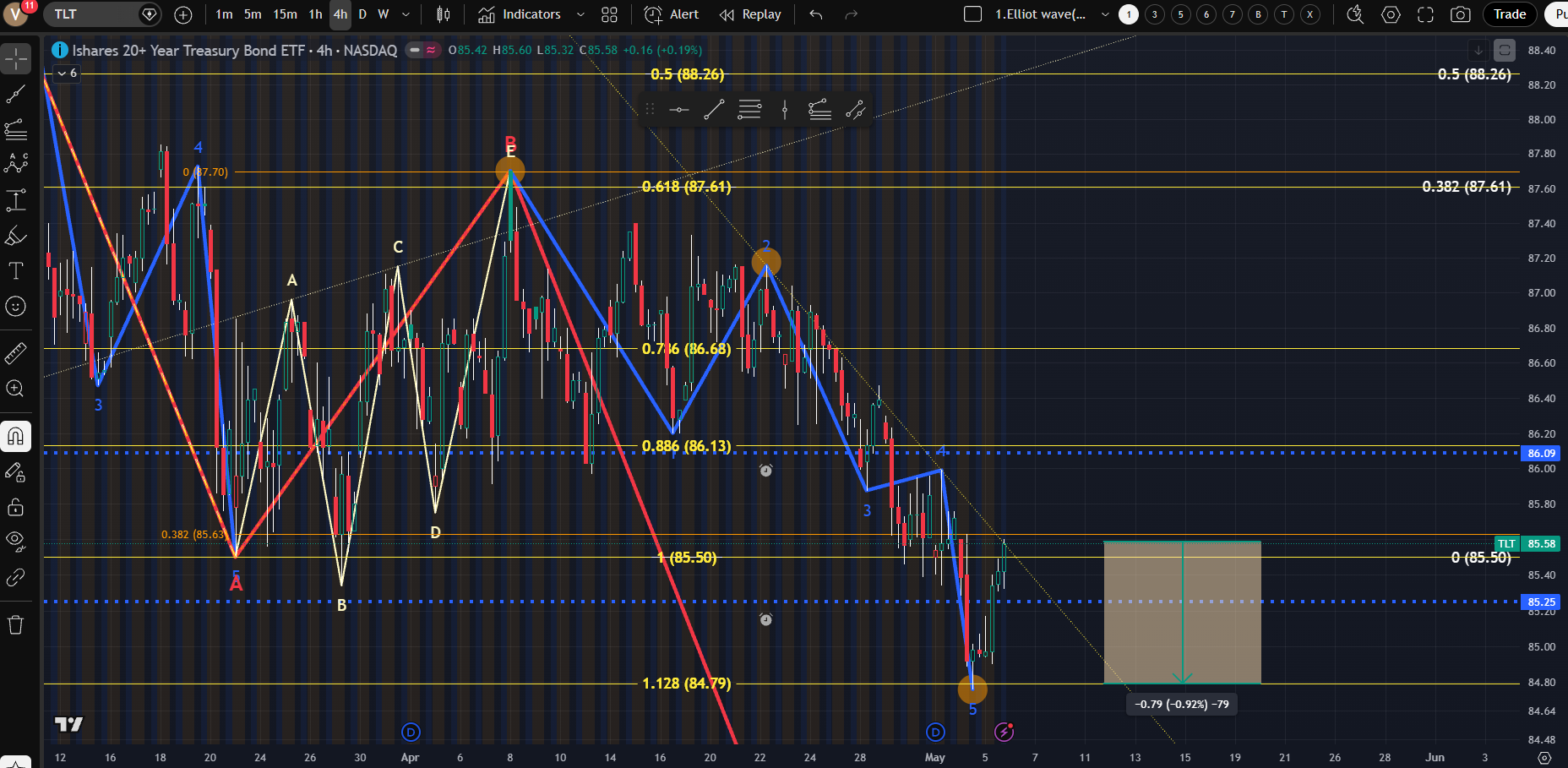Activate the zoom in tool
Image resolution: width=1568 pixels, height=768 pixels.
16,389
